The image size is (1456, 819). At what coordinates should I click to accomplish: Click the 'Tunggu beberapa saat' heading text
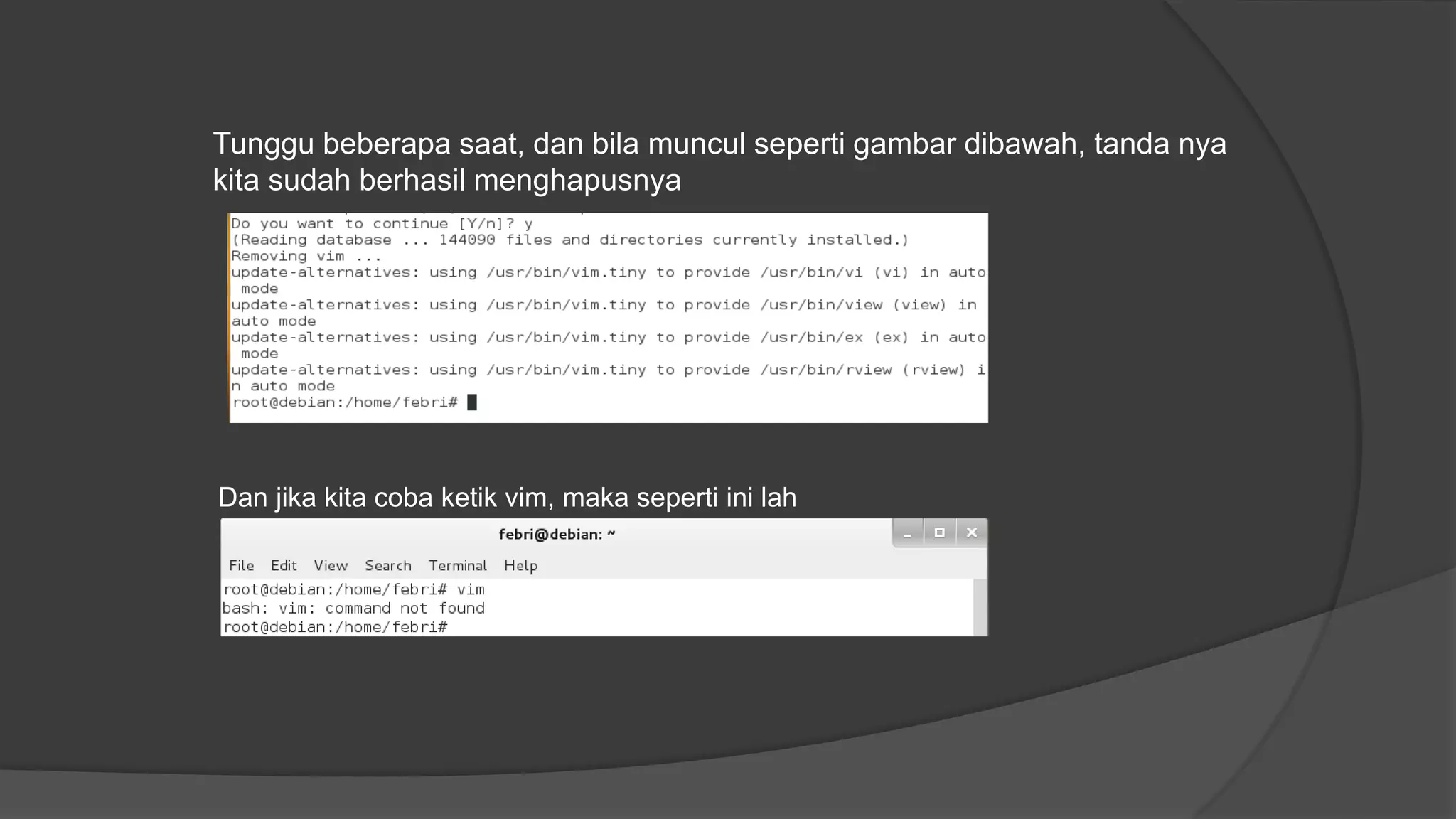click(719, 162)
